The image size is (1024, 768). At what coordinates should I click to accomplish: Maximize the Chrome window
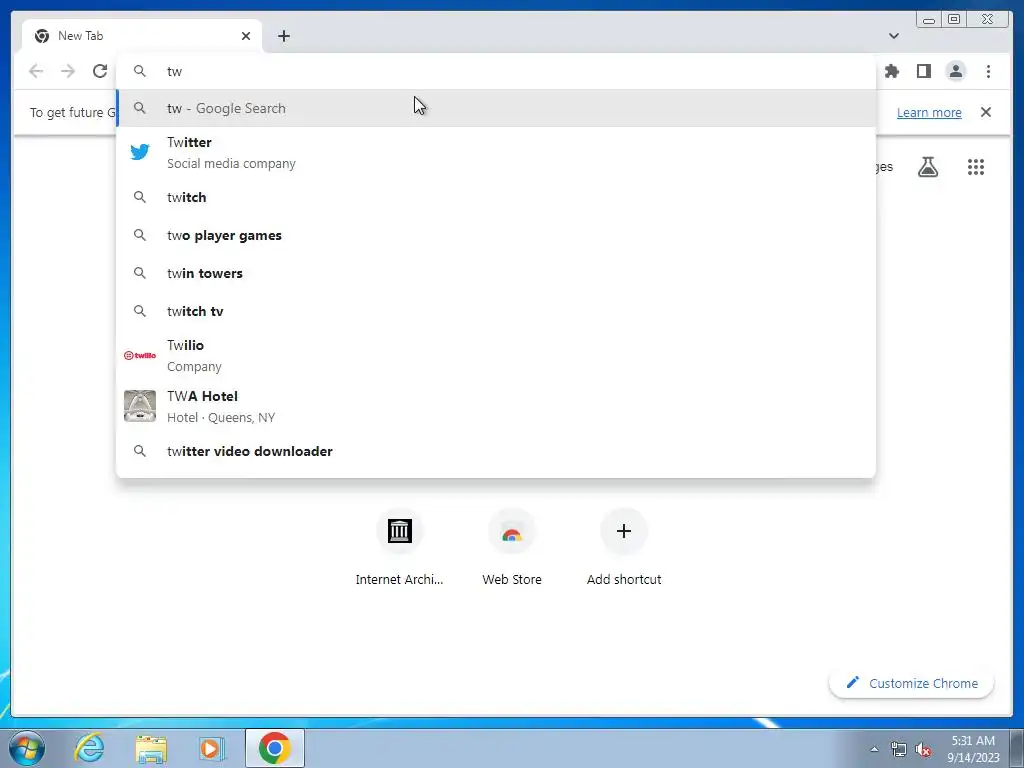click(x=953, y=20)
